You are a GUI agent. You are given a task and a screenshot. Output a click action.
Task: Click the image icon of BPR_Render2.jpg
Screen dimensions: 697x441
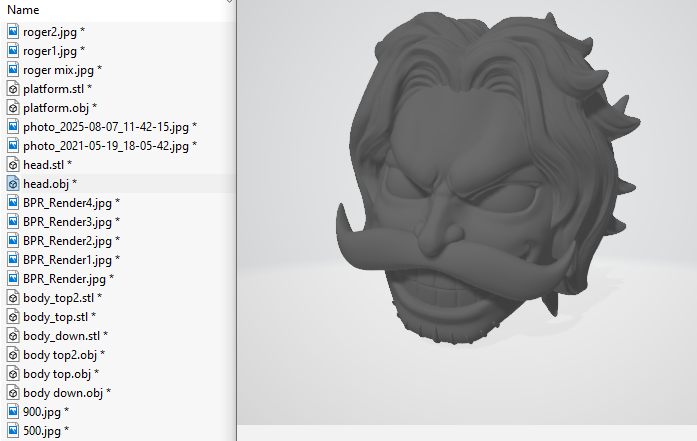click(13, 241)
